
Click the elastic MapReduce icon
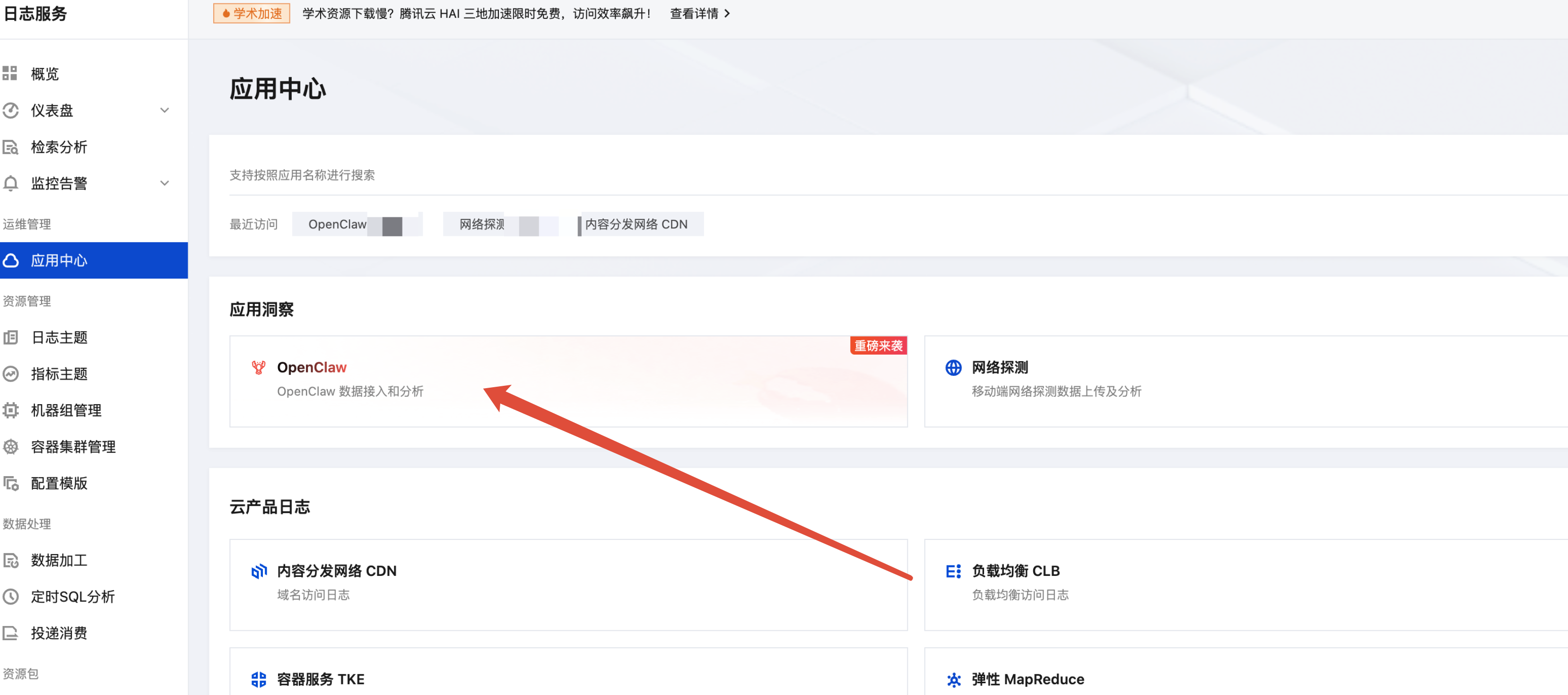click(x=953, y=679)
